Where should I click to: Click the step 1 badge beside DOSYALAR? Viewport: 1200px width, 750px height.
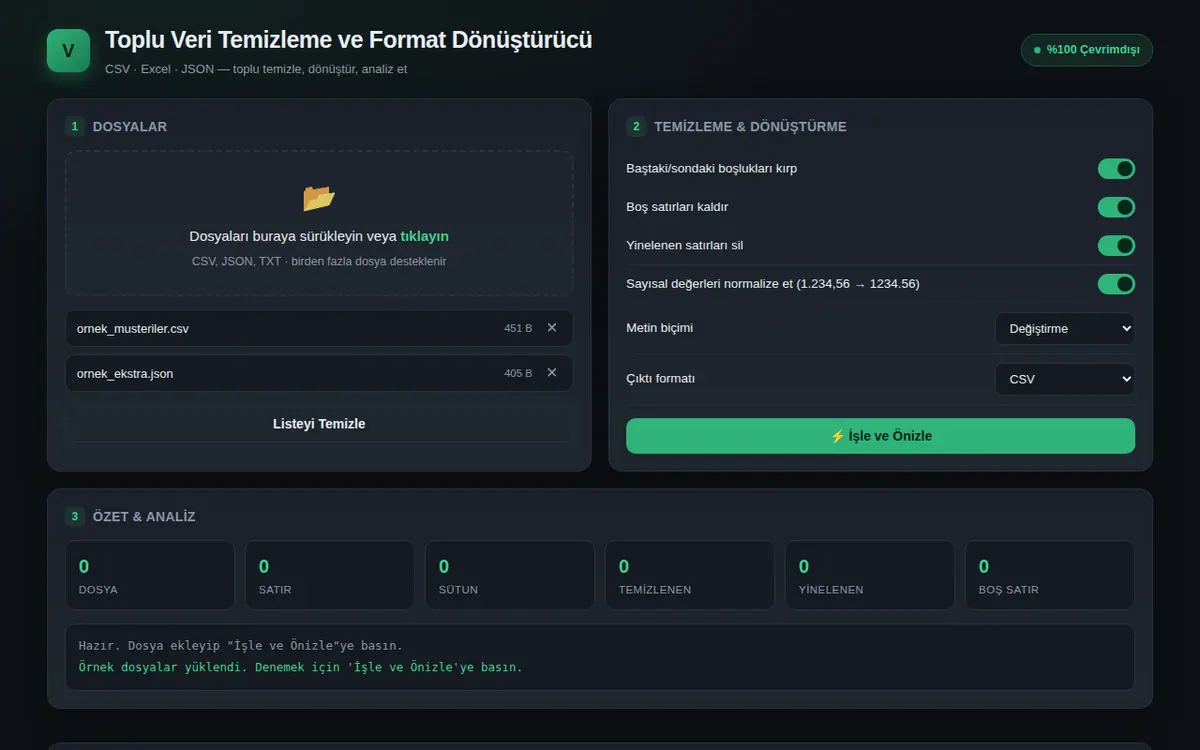tap(75, 127)
